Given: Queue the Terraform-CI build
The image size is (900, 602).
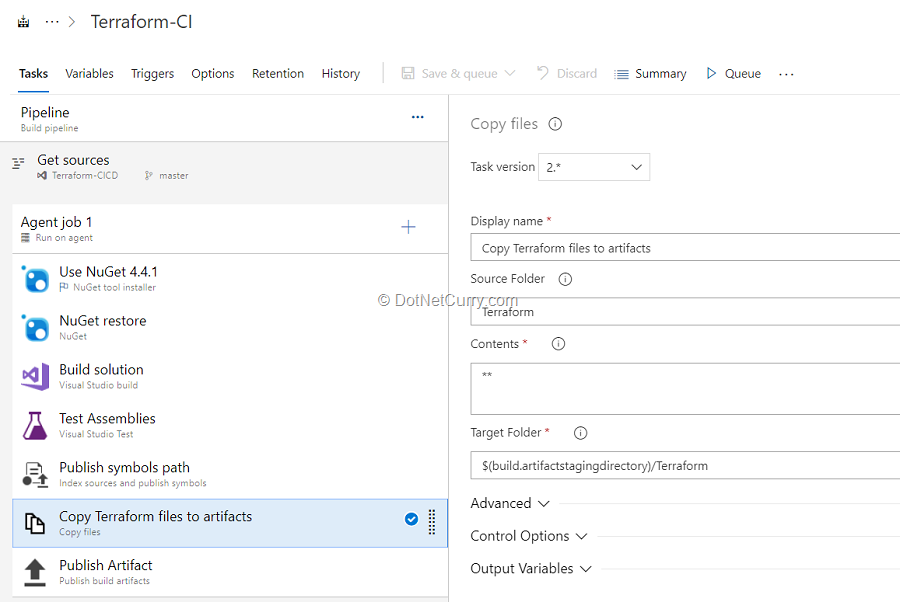Looking at the screenshot, I should [733, 73].
